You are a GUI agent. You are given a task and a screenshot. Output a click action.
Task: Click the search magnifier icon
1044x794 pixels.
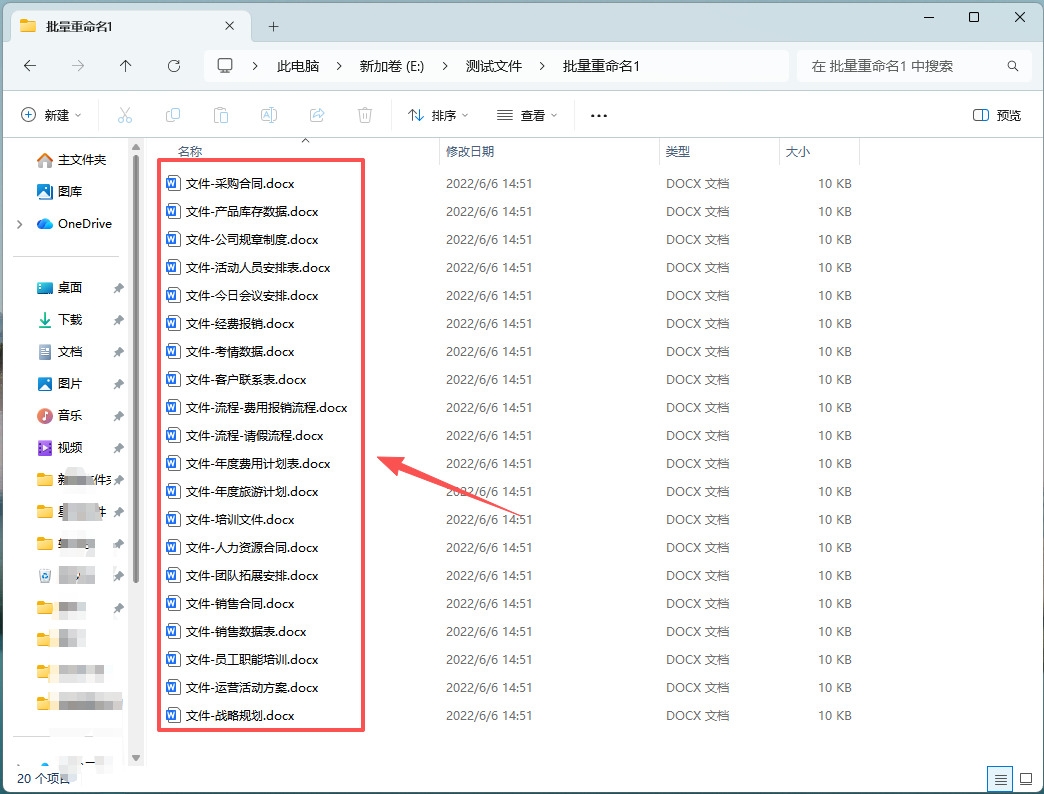[x=1013, y=66]
